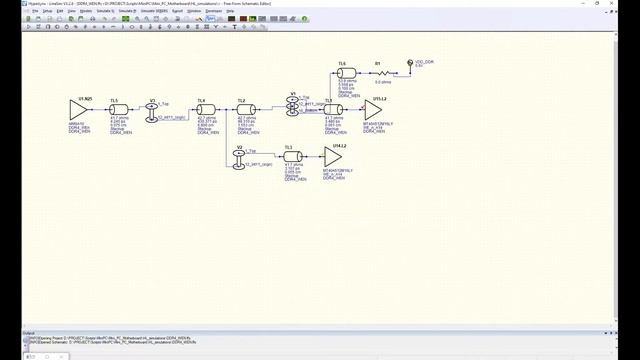This screenshot has width=640, height=360.
Task: Click the first tab below the Output panel
Action: tap(31, 357)
